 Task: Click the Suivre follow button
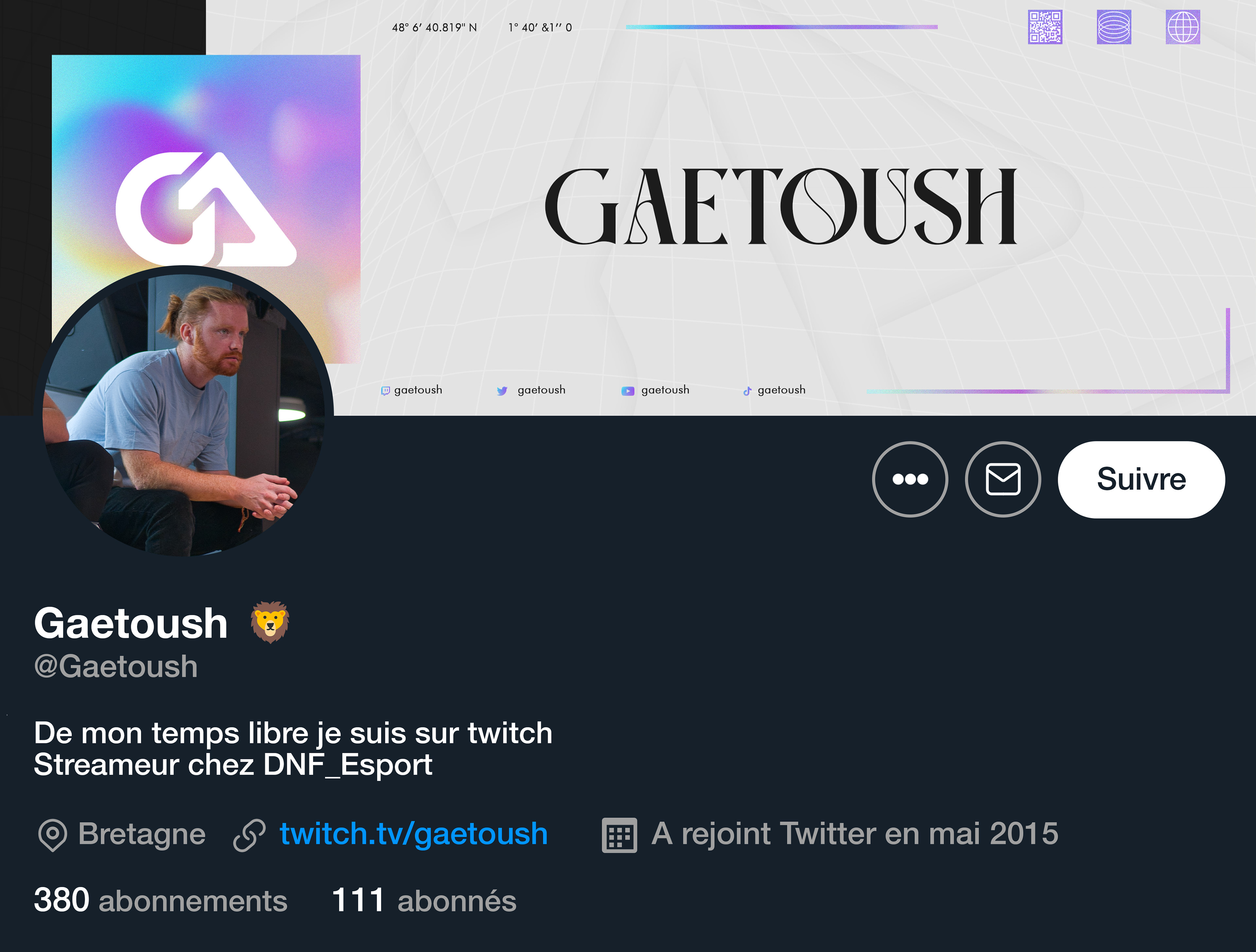[x=1141, y=479]
